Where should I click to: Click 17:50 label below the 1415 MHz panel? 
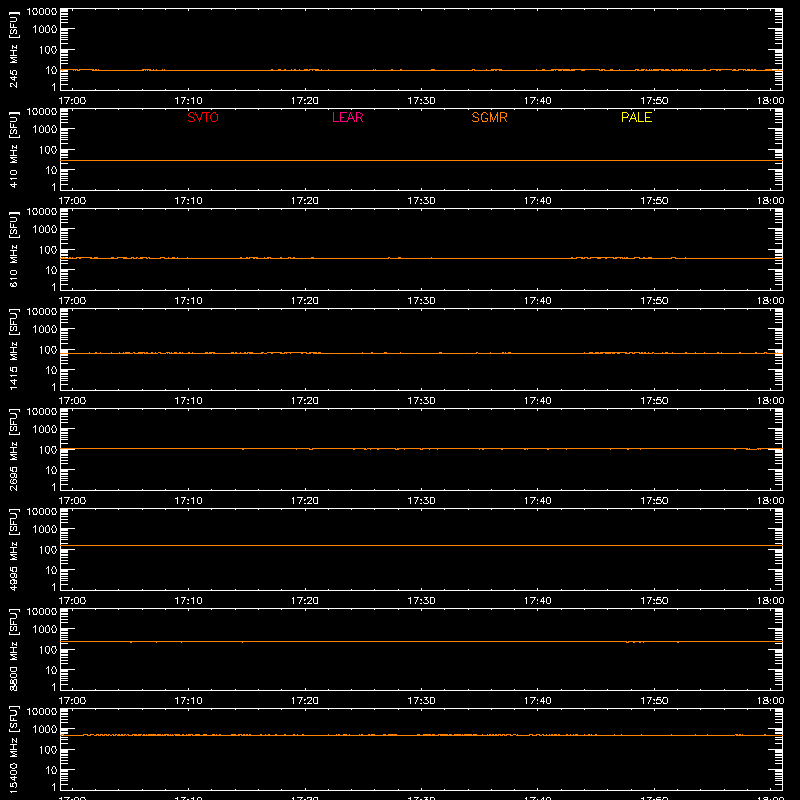(x=654, y=401)
